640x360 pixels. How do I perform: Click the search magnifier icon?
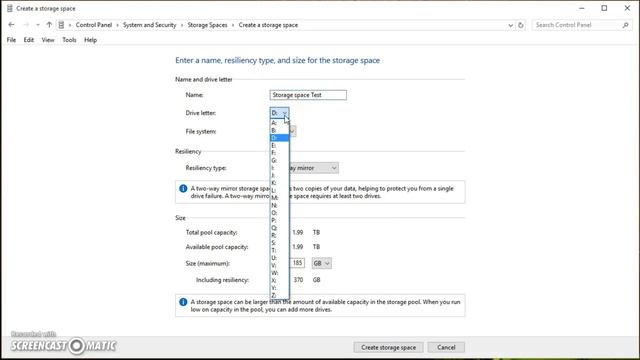coord(625,25)
